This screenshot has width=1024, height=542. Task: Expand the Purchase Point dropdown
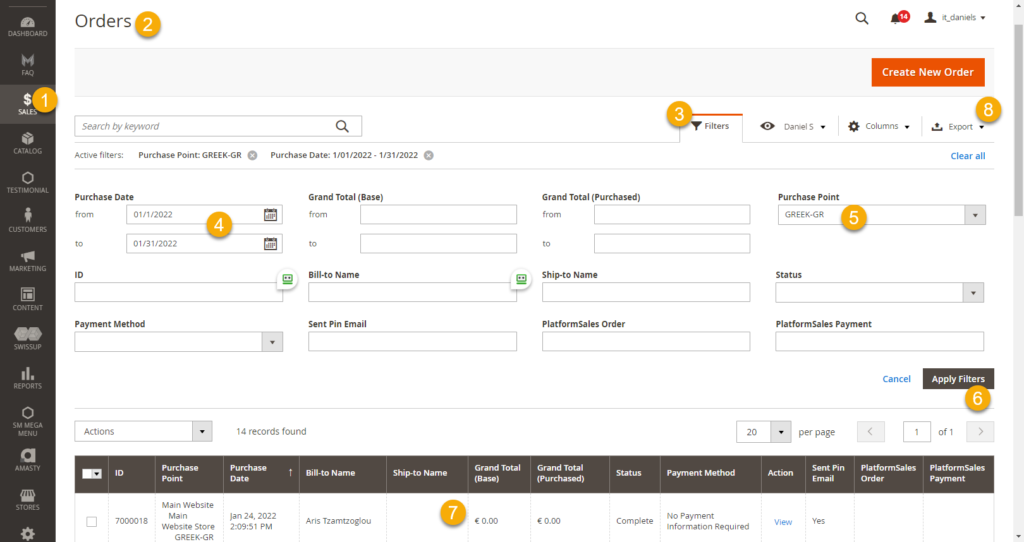[x=974, y=215]
